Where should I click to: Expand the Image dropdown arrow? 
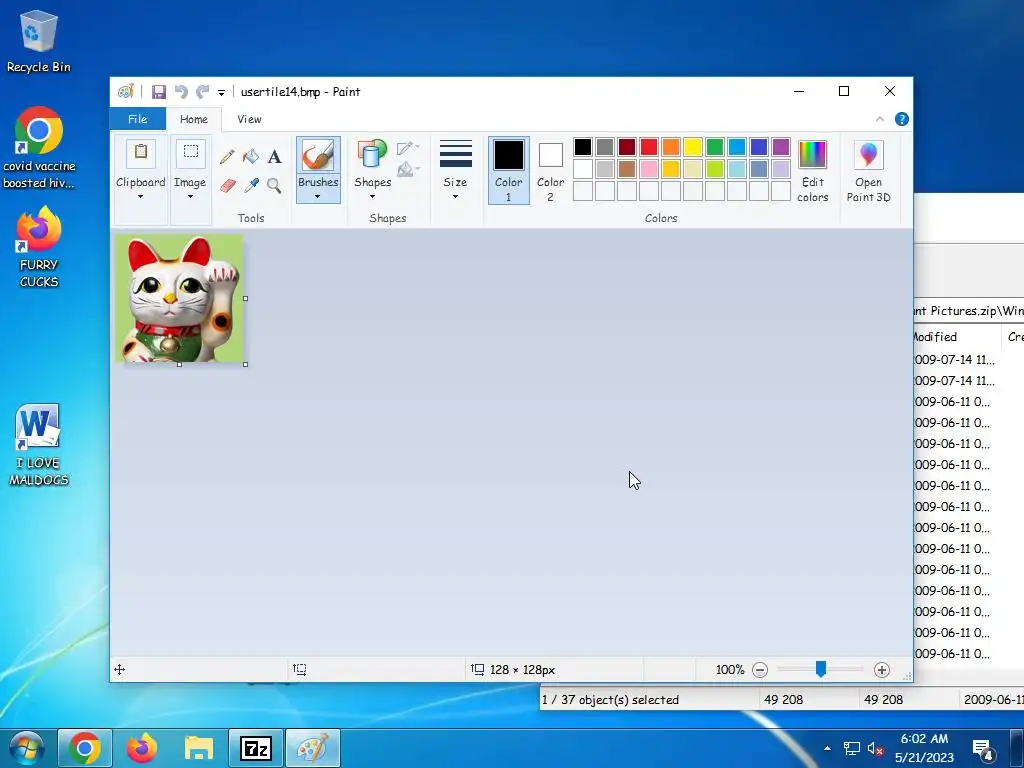pos(191,197)
